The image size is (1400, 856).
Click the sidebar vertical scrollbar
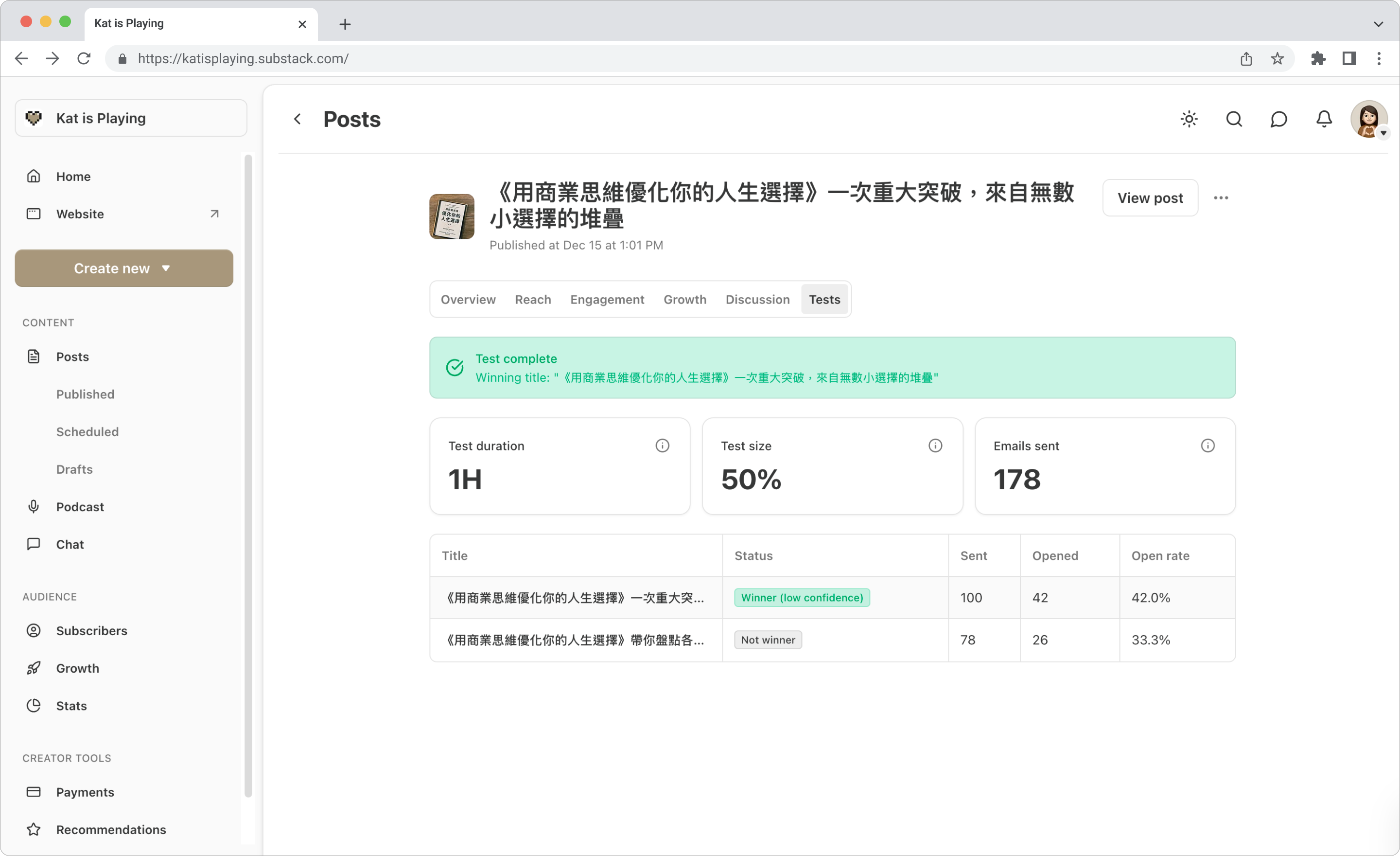[x=248, y=475]
